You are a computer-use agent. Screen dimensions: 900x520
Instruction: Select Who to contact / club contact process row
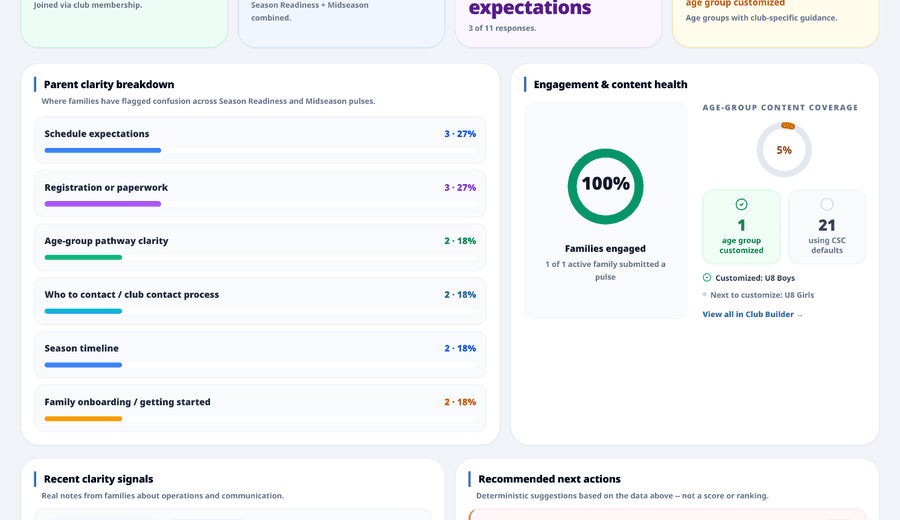tap(260, 301)
